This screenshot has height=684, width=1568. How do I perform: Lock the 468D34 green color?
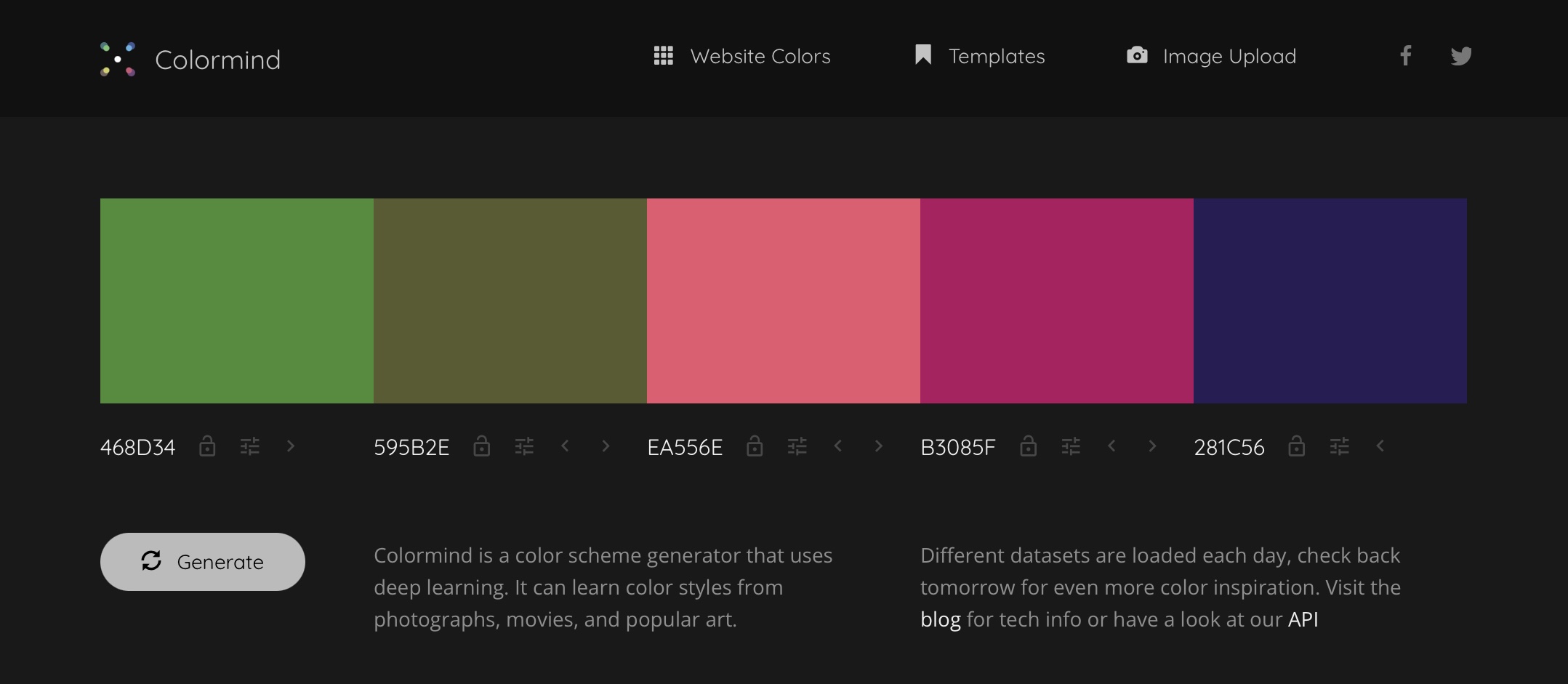207,446
